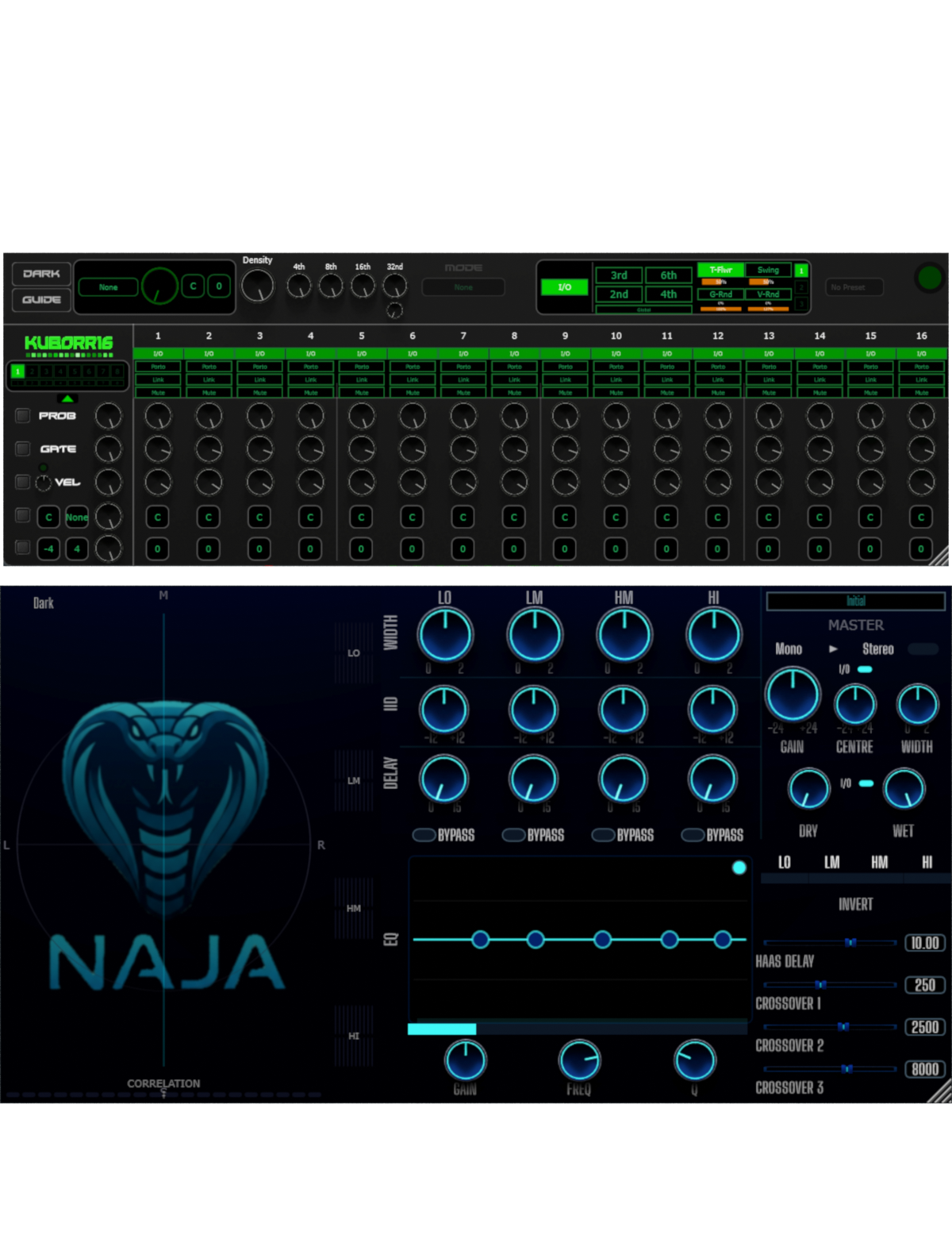Image resolution: width=952 pixels, height=1254 pixels.
Task: Click the Wet level knob
Action: (x=904, y=789)
